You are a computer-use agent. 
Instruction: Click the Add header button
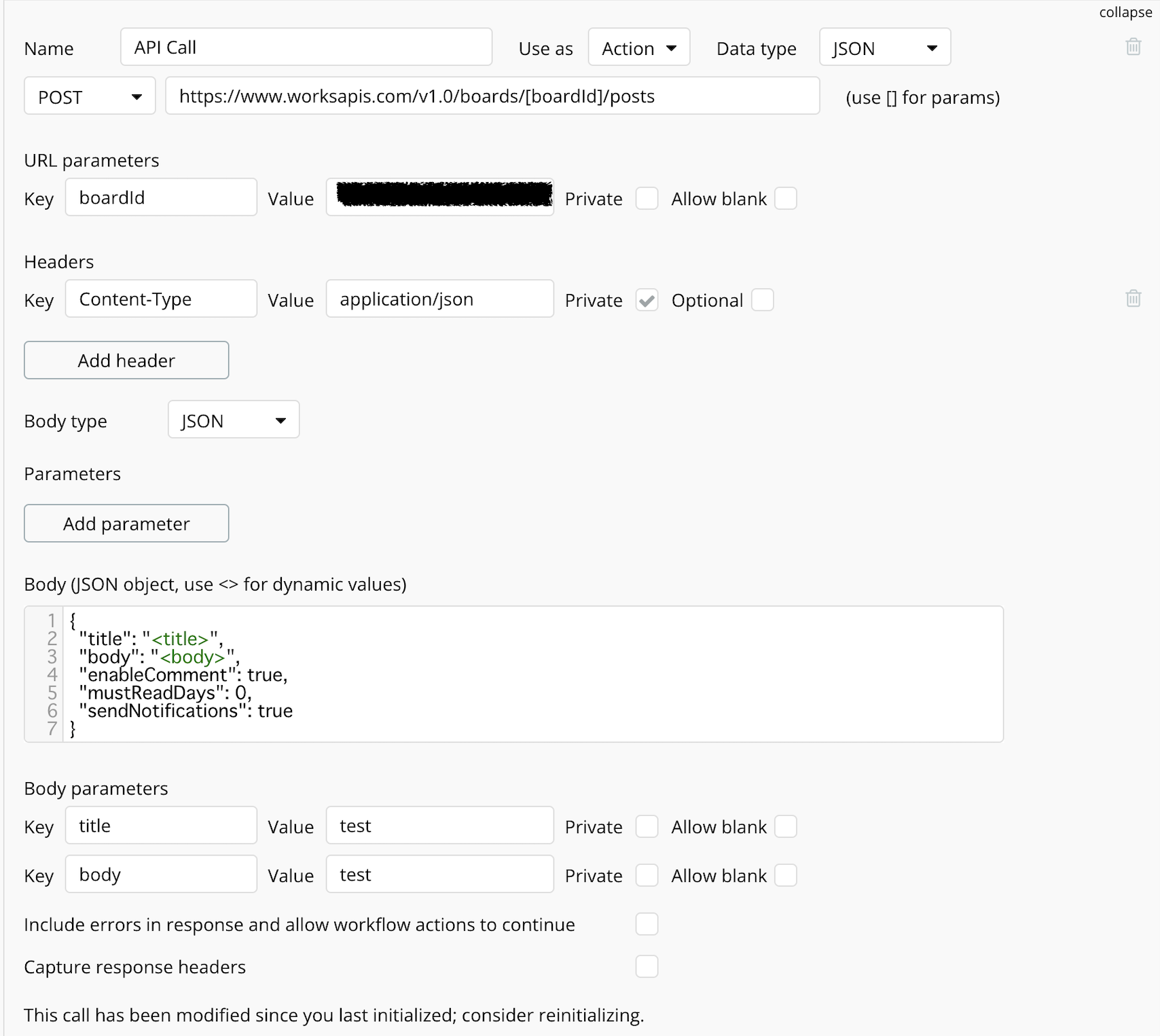126,360
